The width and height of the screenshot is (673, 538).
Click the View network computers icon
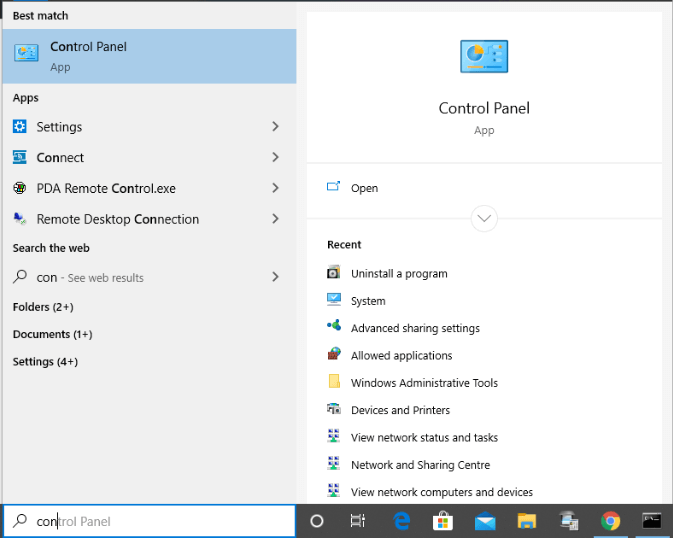coord(333,490)
